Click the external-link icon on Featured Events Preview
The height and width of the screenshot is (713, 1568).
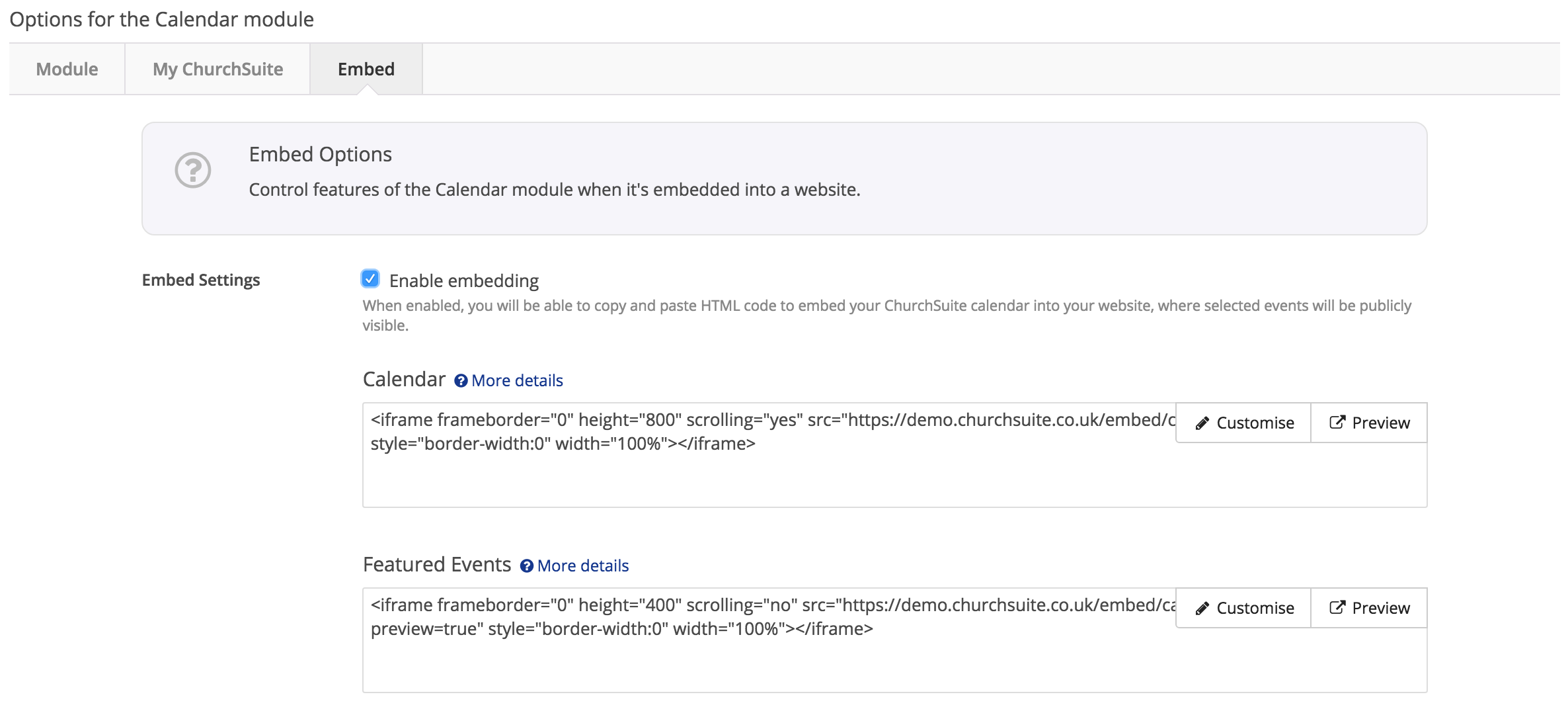click(1337, 608)
